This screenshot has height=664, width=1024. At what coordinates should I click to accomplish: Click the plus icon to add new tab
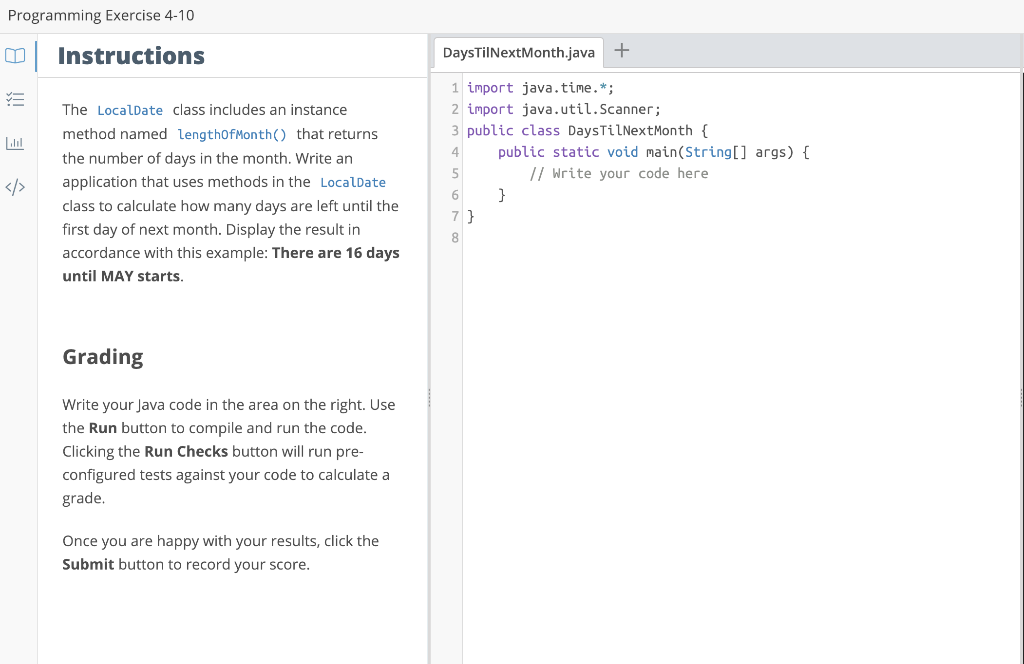coord(621,49)
